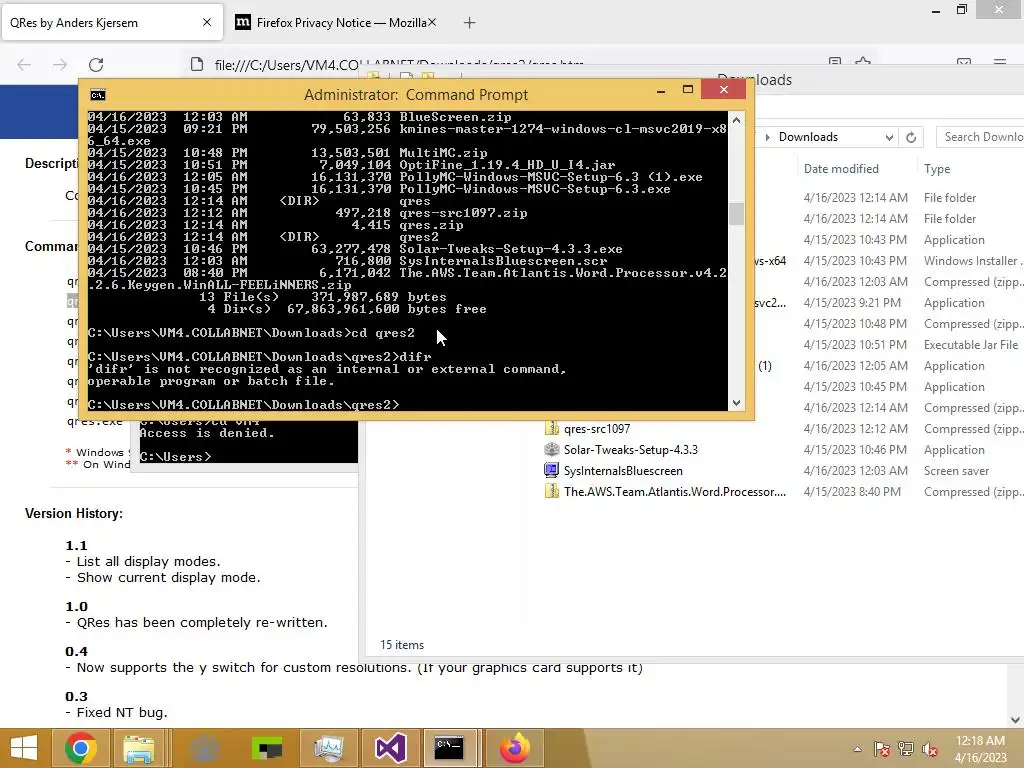Click the Firefox address bar URL
This screenshot has width=1024, height=768.
(398, 65)
